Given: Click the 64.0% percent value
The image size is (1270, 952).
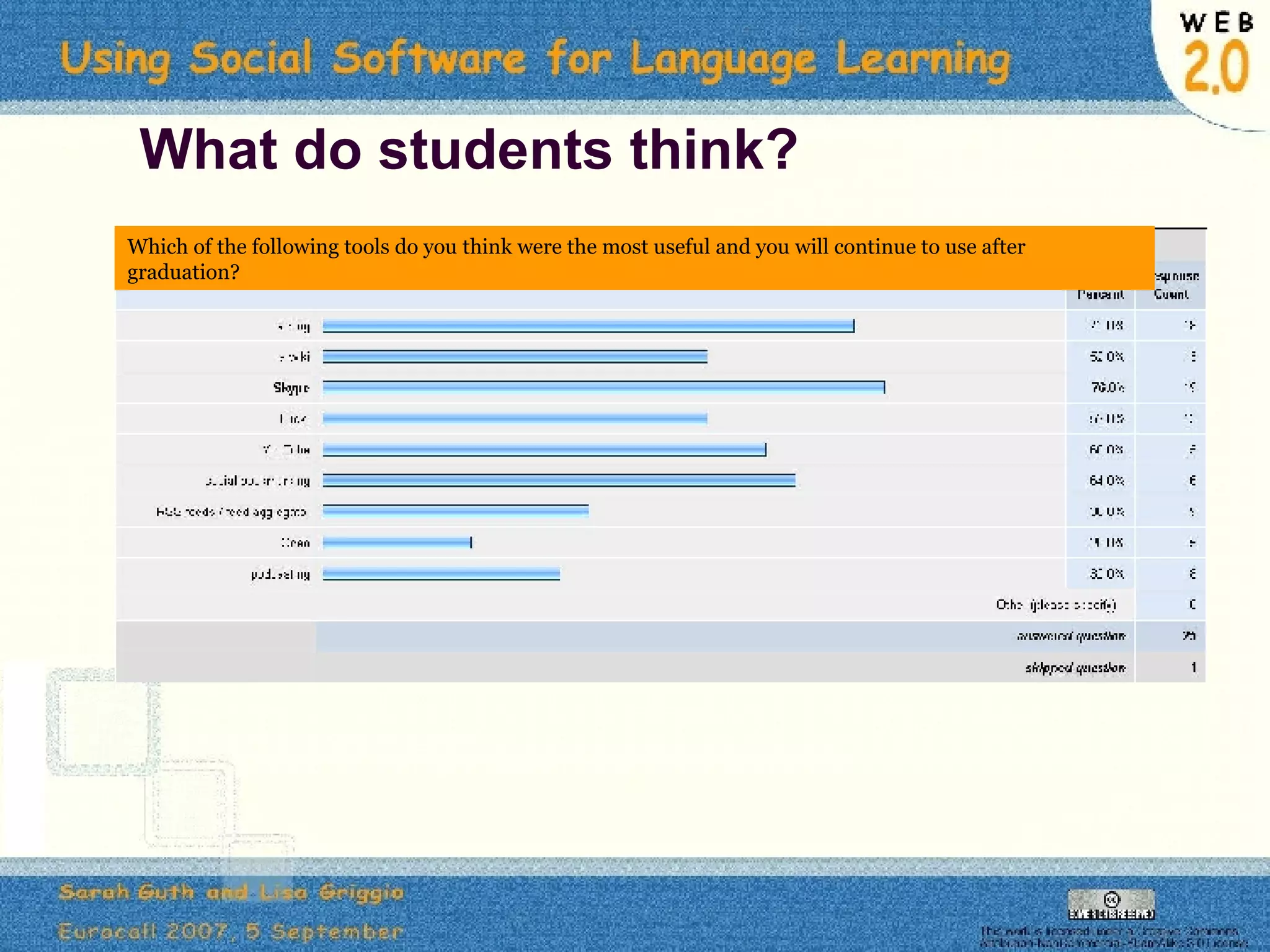Looking at the screenshot, I should coord(1107,480).
